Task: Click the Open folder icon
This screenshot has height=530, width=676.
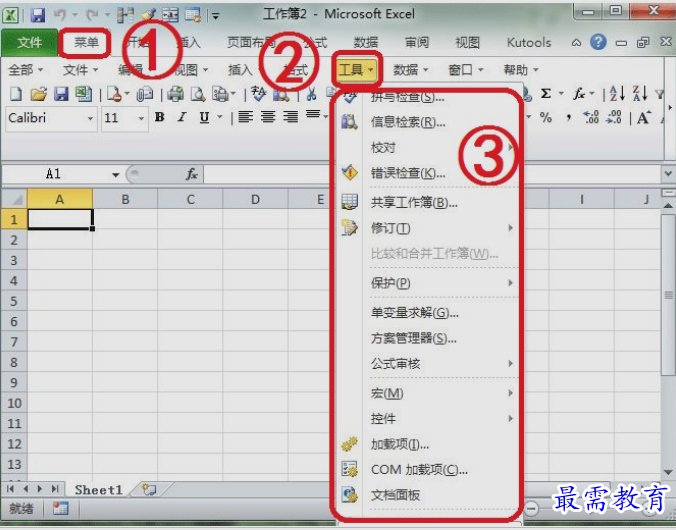Action: pos(38,94)
